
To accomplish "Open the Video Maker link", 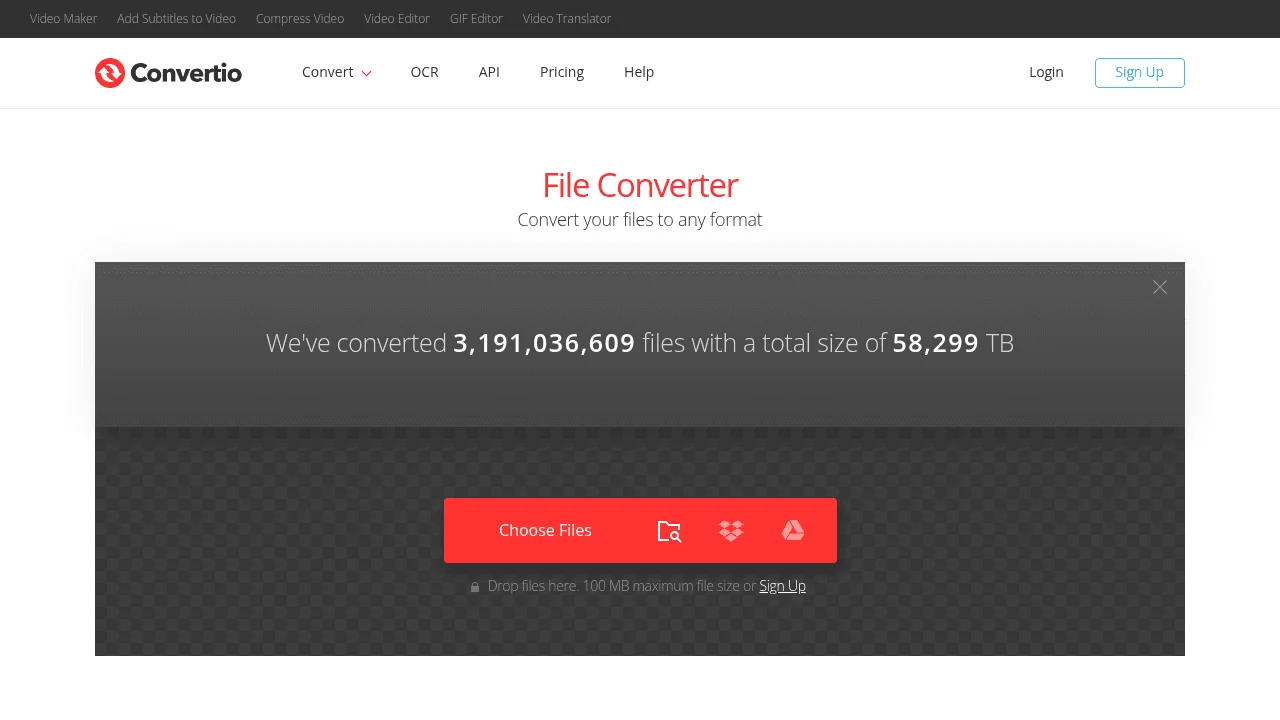I will (x=64, y=19).
